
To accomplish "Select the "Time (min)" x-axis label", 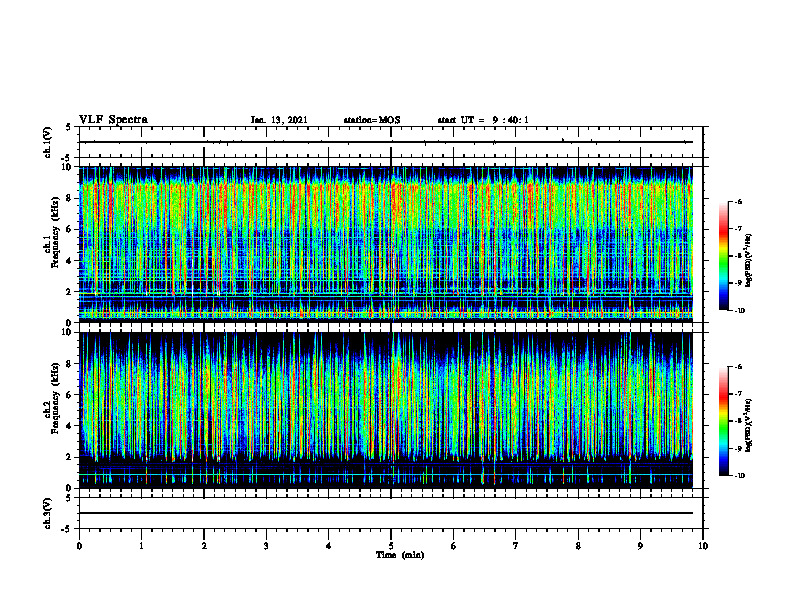I will pos(400,555).
